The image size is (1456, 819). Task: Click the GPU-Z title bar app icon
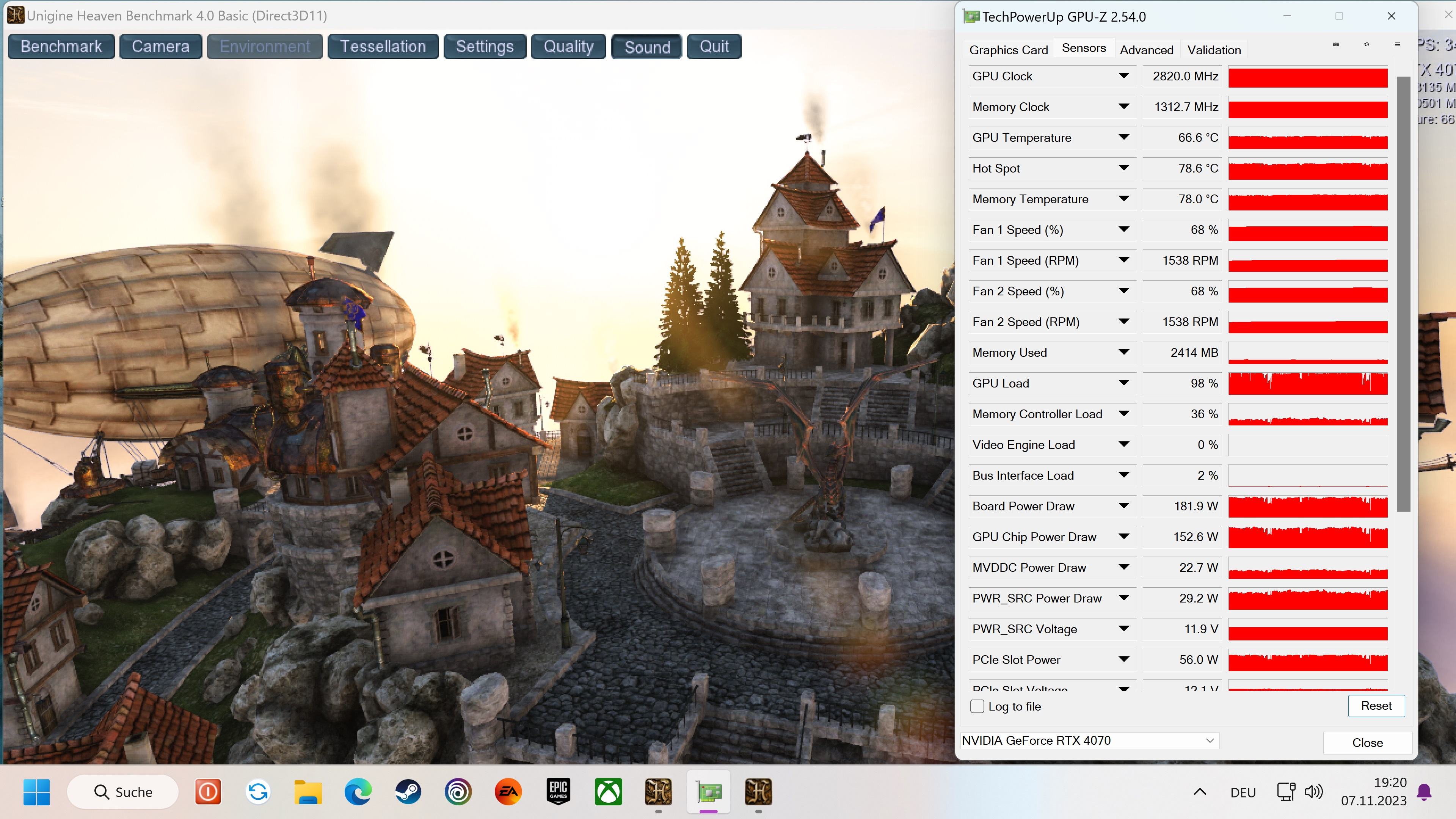971,17
